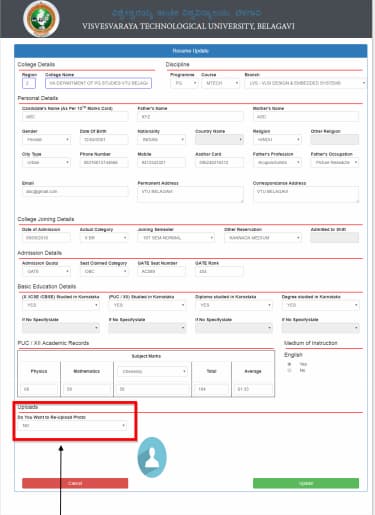The image size is (375, 515).
Task: Expand the Diploma studied in Karnataka dropdown
Action: pos(234,305)
